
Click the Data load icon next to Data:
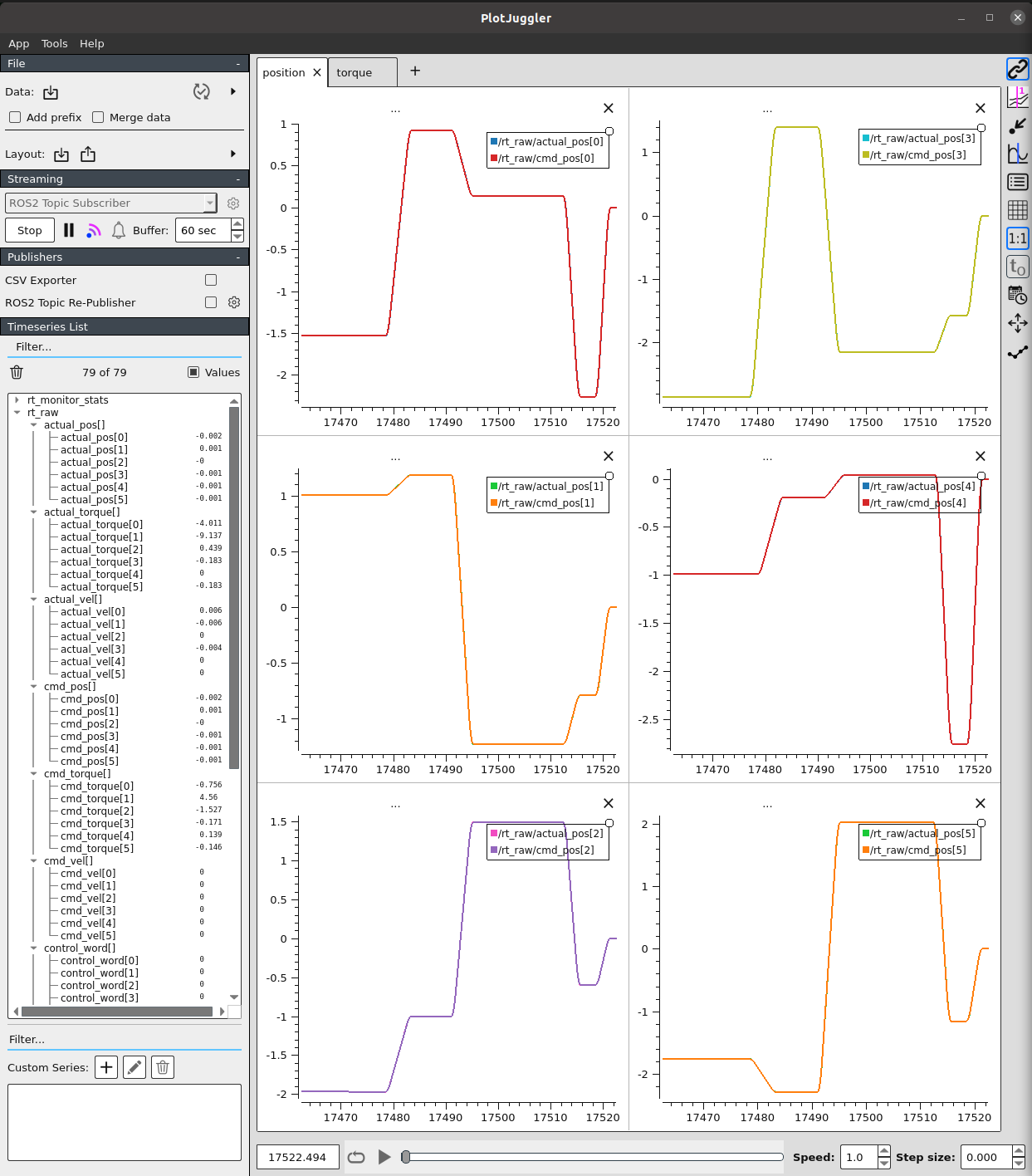pyautogui.click(x=50, y=92)
